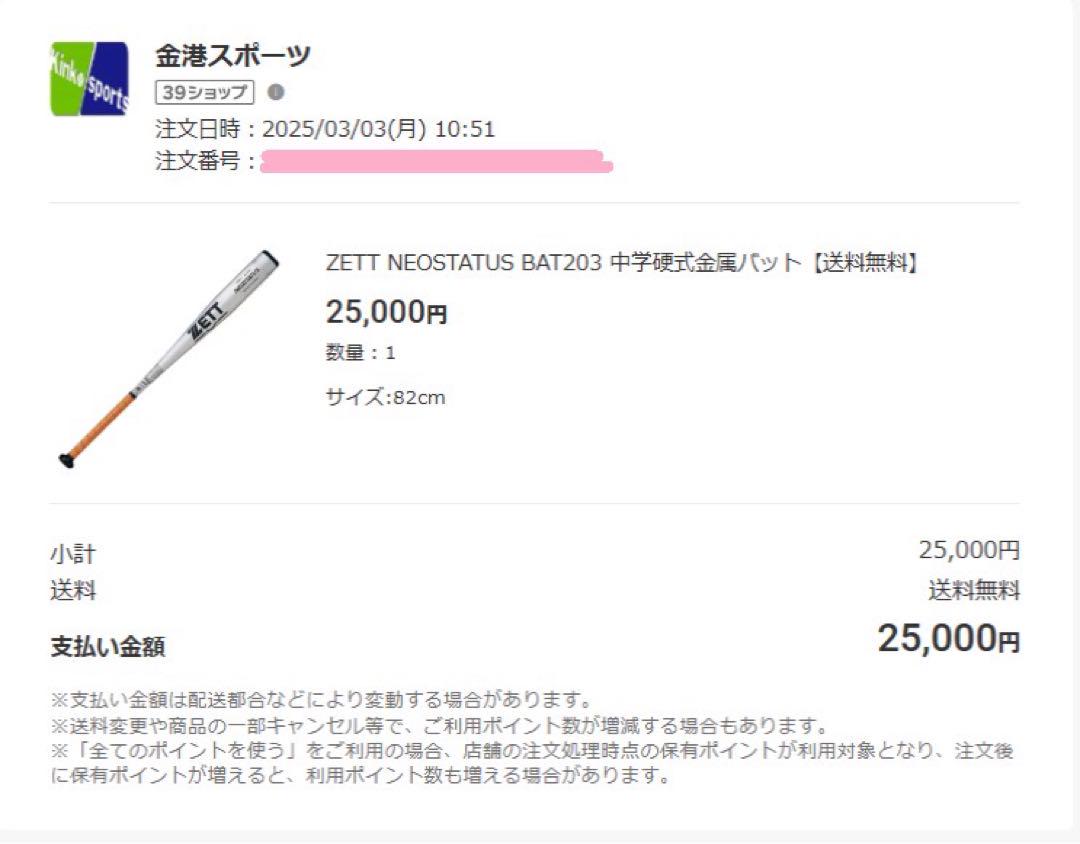Open the 金港スポーツ shop name link
1080x844 pixels.
[x=233, y=56]
